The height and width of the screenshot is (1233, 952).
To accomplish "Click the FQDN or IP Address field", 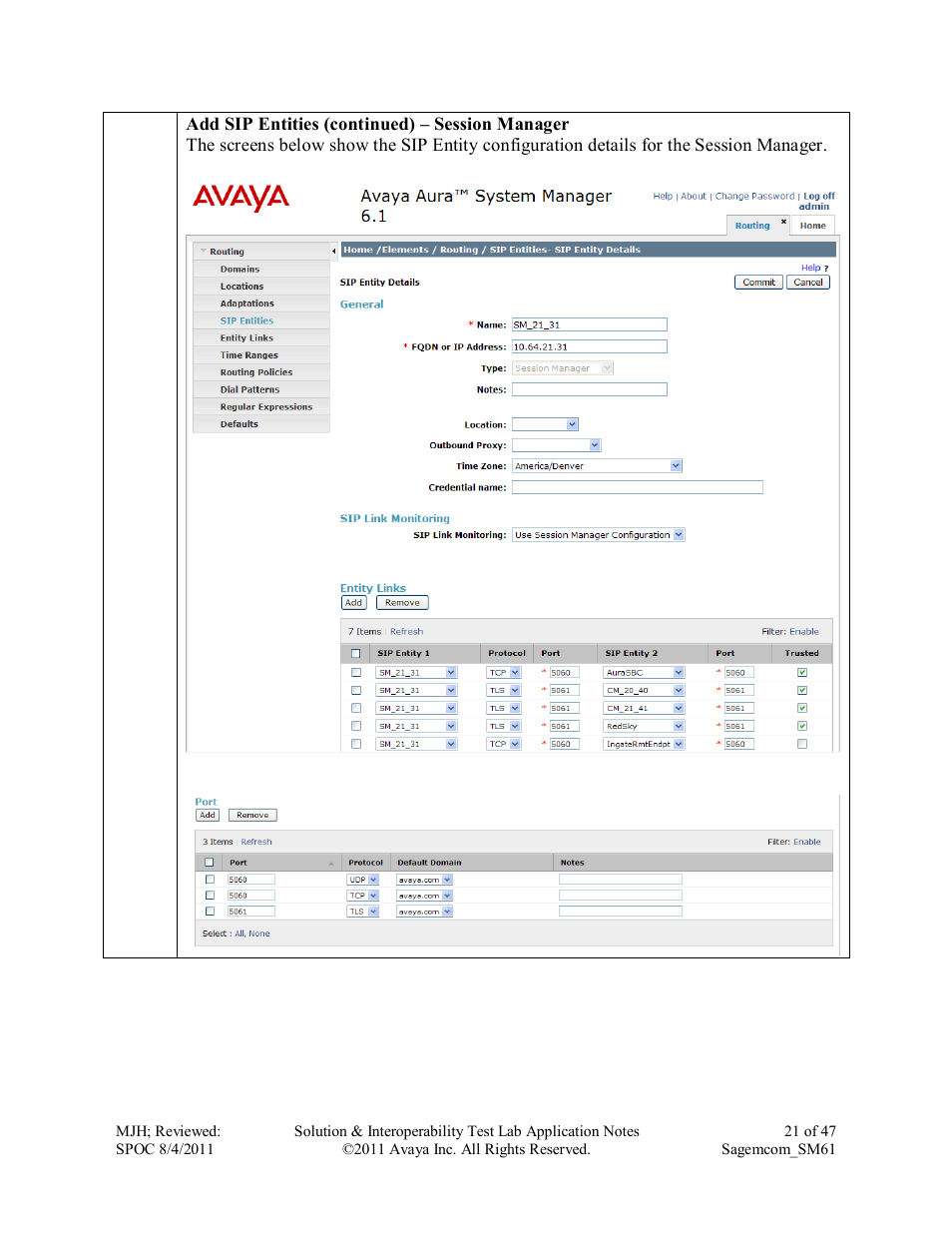I will point(589,346).
